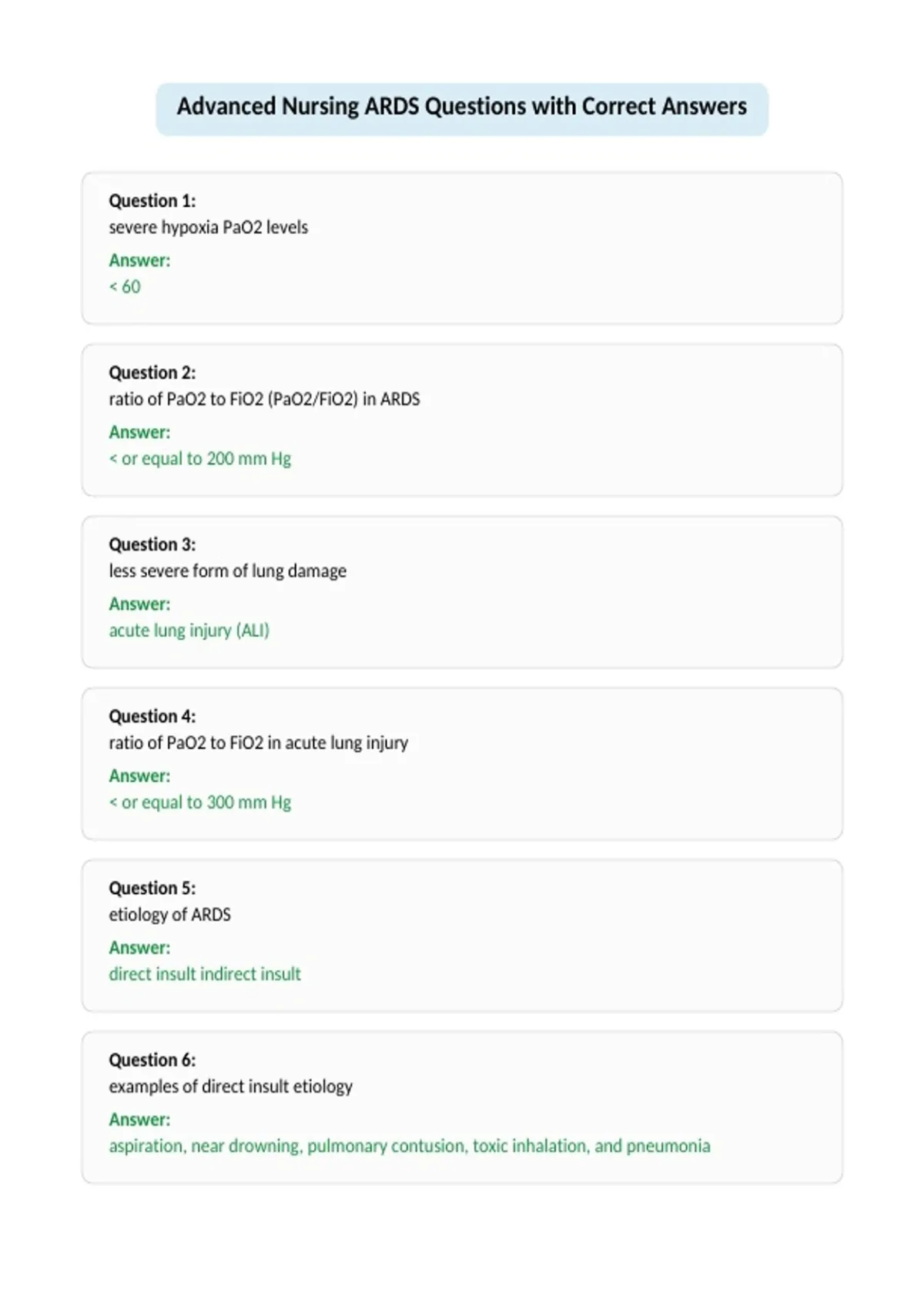This screenshot has width=924, height=1309.
Task: Click answer '< or equal to 300 mm Hg'
Action: (x=200, y=802)
